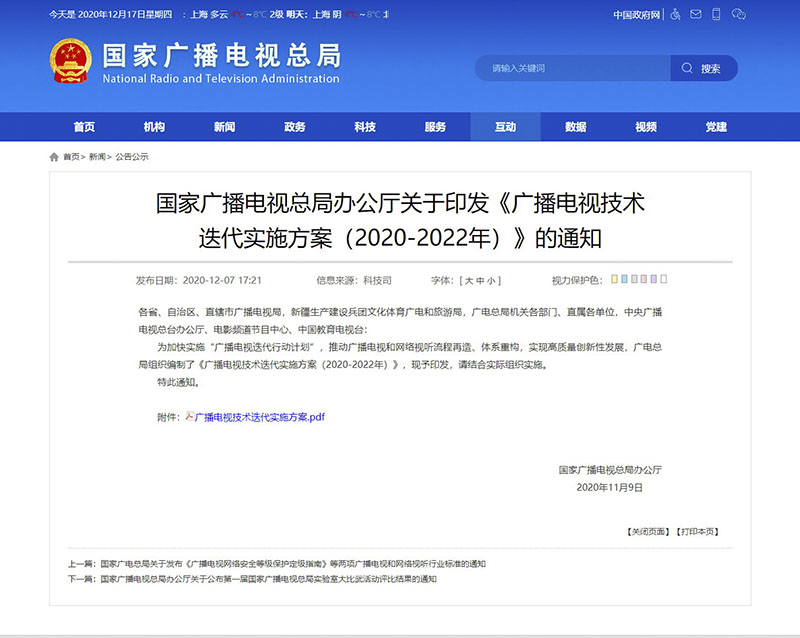Image resolution: width=800 pixels, height=638 pixels.
Task: Go to the 首页 navigation tab
Action: [x=84, y=127]
